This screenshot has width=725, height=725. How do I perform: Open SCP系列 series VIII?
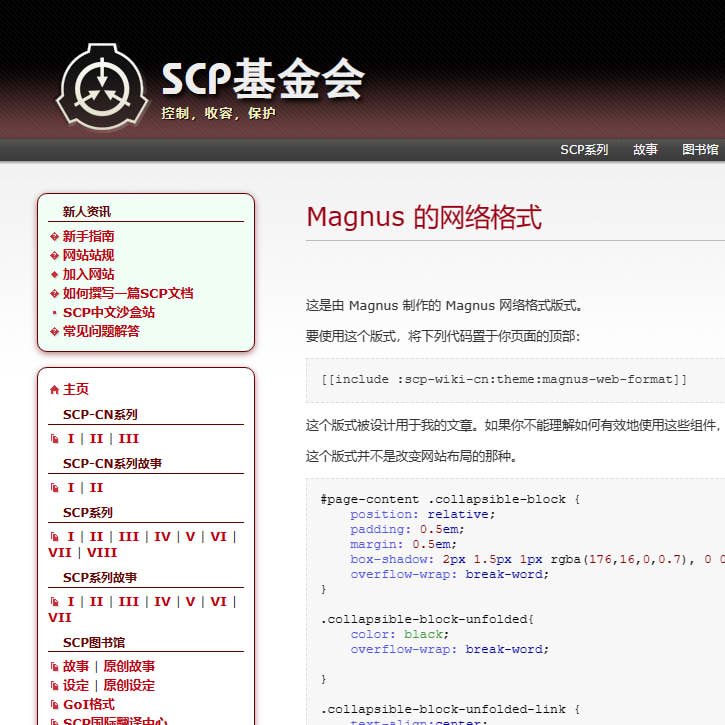pyautogui.click(x=102, y=553)
